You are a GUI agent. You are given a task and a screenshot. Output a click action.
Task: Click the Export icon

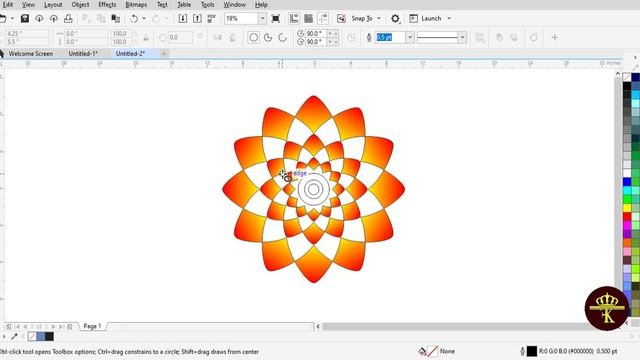[x=197, y=18]
